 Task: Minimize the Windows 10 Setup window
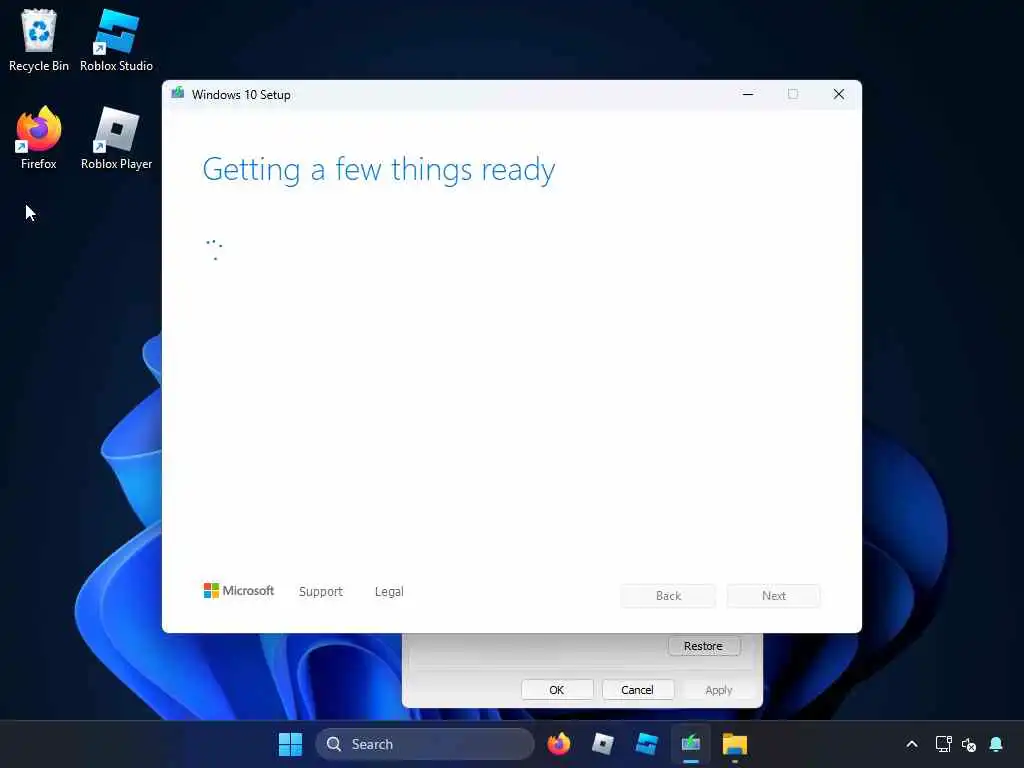click(x=748, y=94)
